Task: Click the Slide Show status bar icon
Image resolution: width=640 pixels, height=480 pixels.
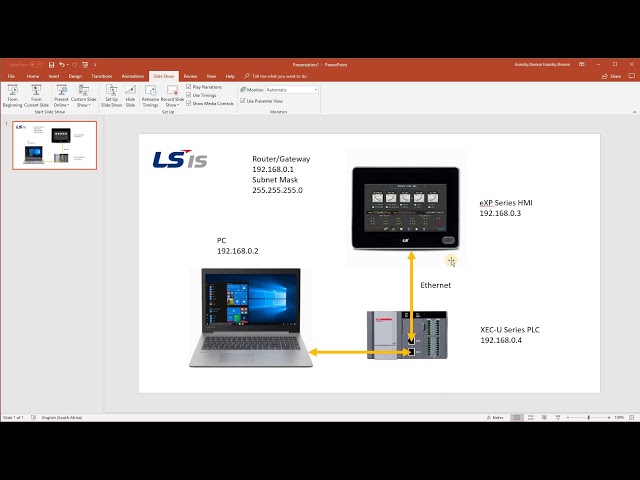Action: coord(558,418)
